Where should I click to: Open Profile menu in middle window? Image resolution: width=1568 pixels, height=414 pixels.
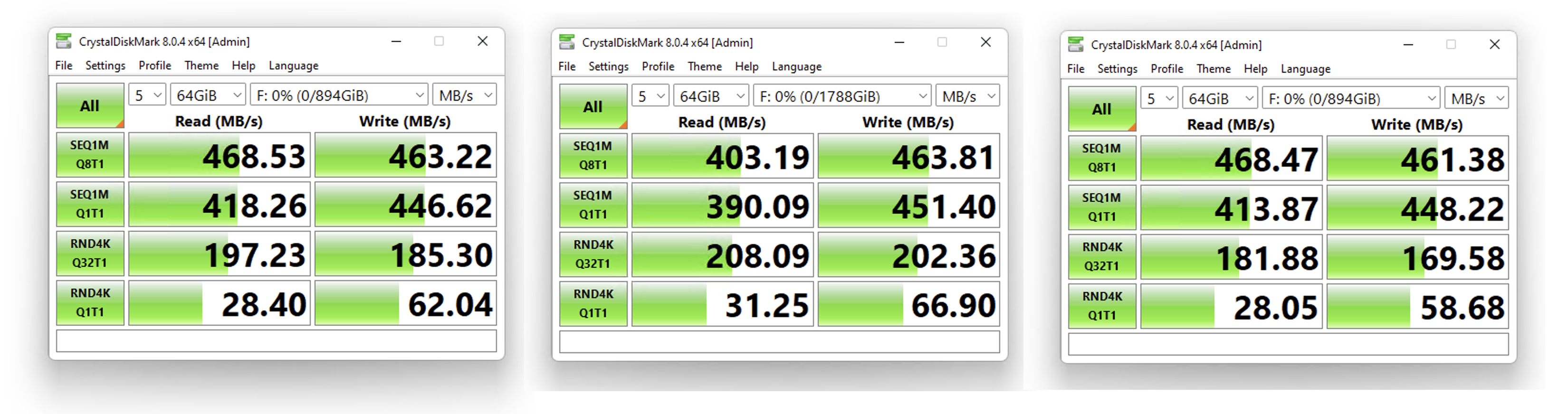pos(658,66)
